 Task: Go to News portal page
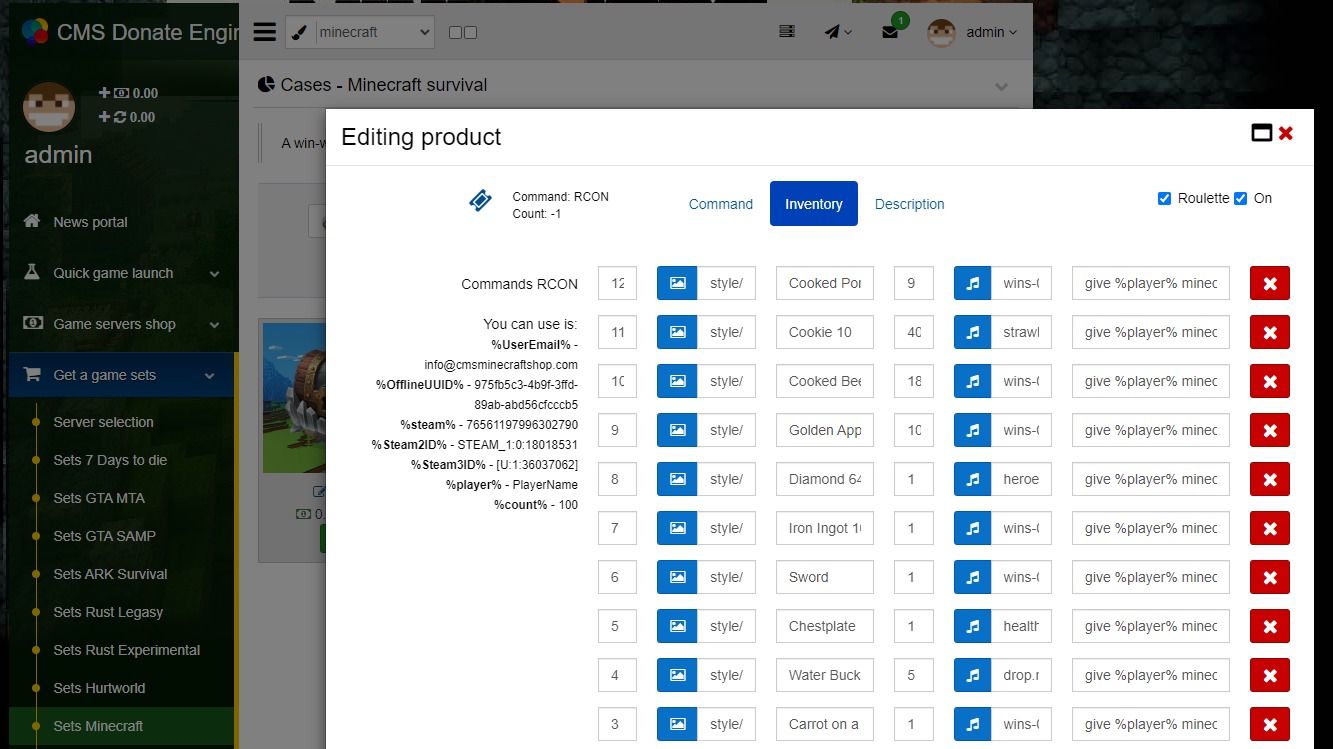90,222
